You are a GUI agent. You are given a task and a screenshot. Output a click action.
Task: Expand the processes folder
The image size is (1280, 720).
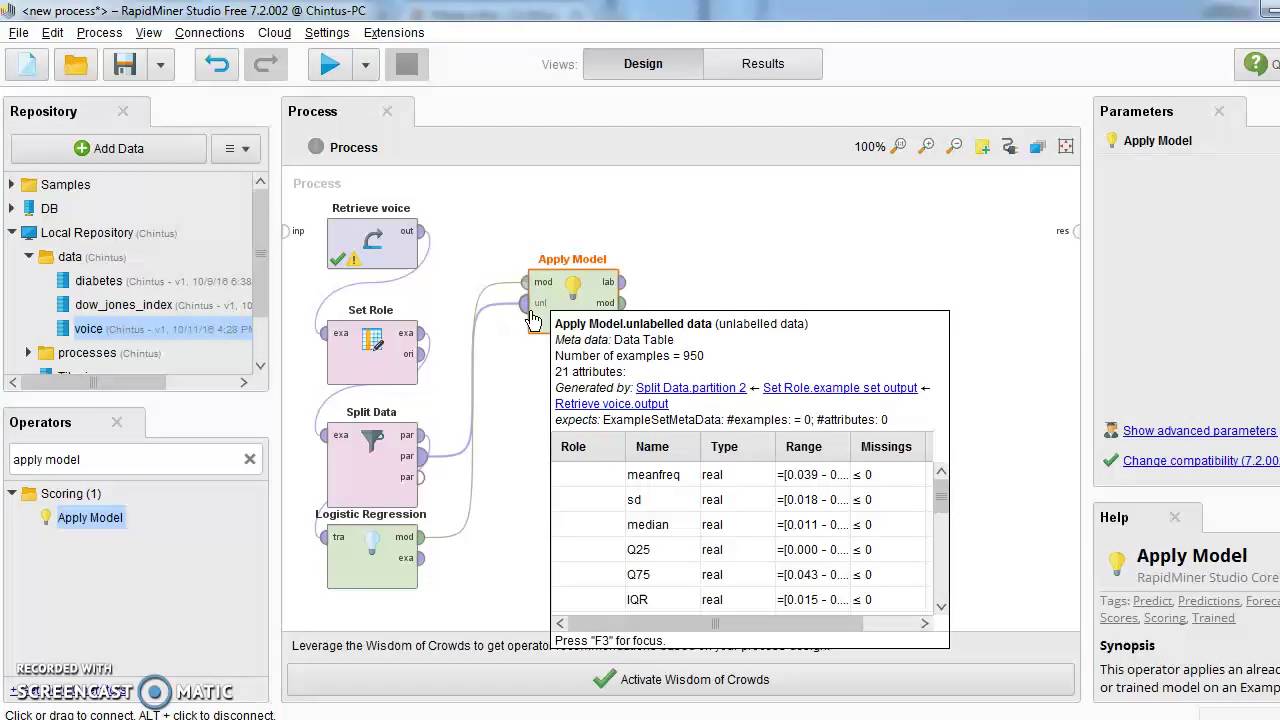(29, 352)
